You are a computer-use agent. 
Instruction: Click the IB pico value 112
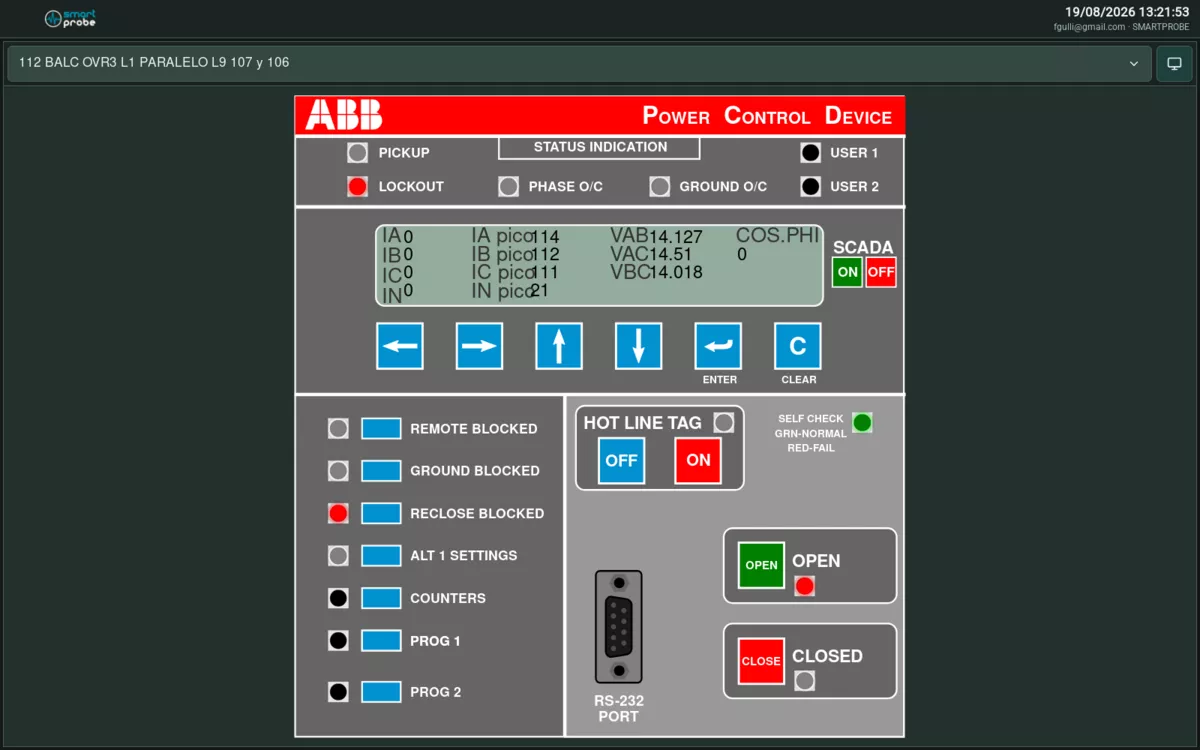545,255
